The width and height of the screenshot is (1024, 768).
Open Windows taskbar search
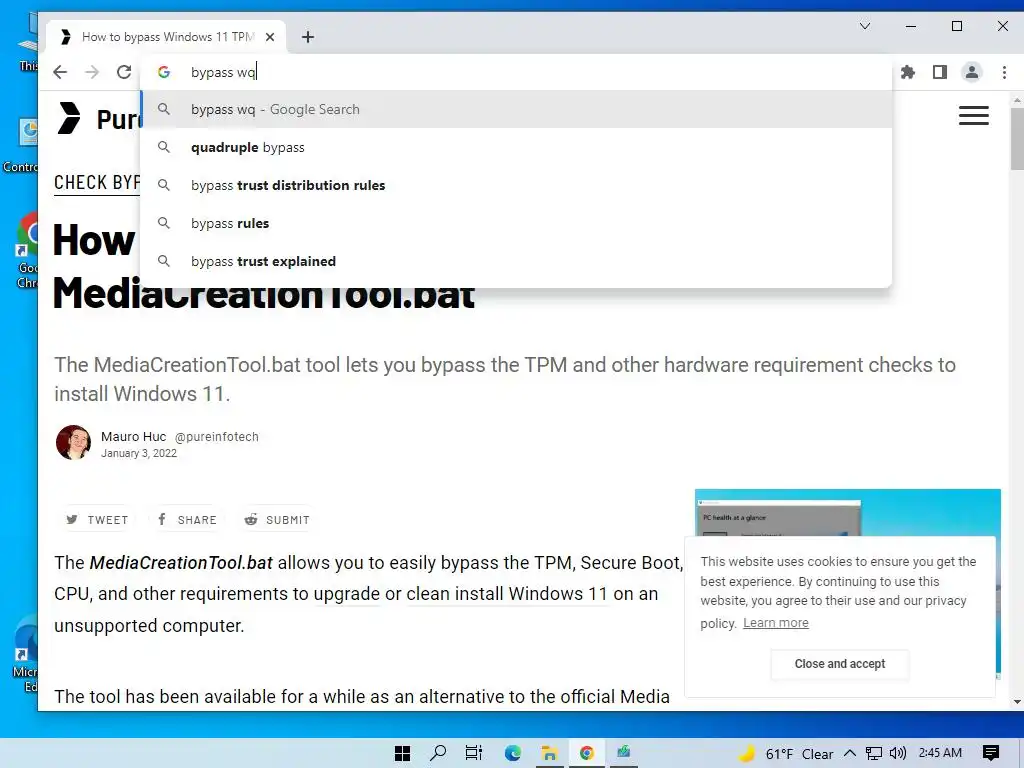(438, 753)
